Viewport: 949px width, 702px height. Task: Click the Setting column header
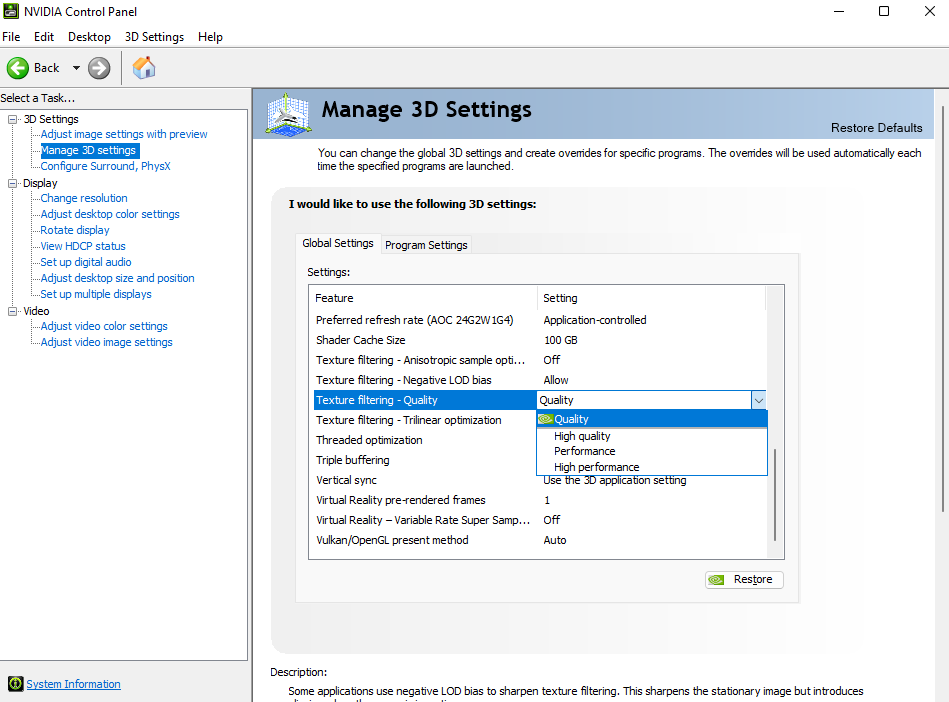point(560,298)
